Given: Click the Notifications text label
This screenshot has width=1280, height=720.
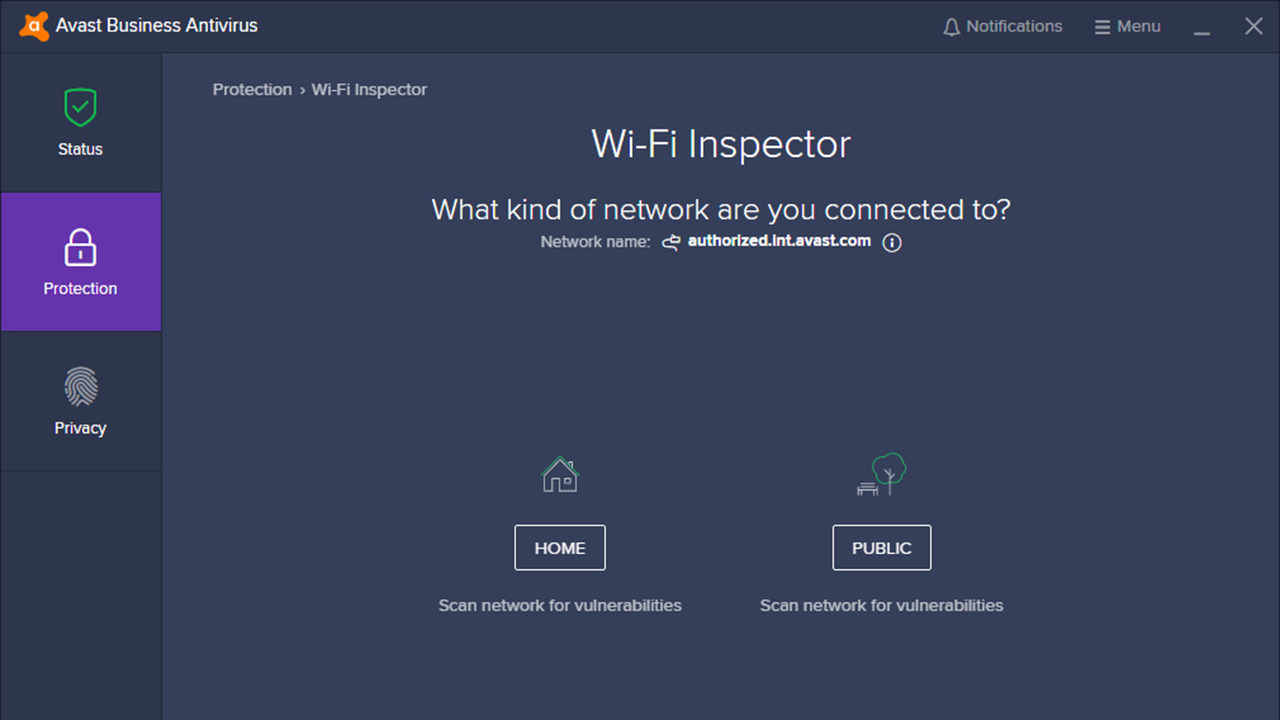Looking at the screenshot, I should pos(1015,26).
